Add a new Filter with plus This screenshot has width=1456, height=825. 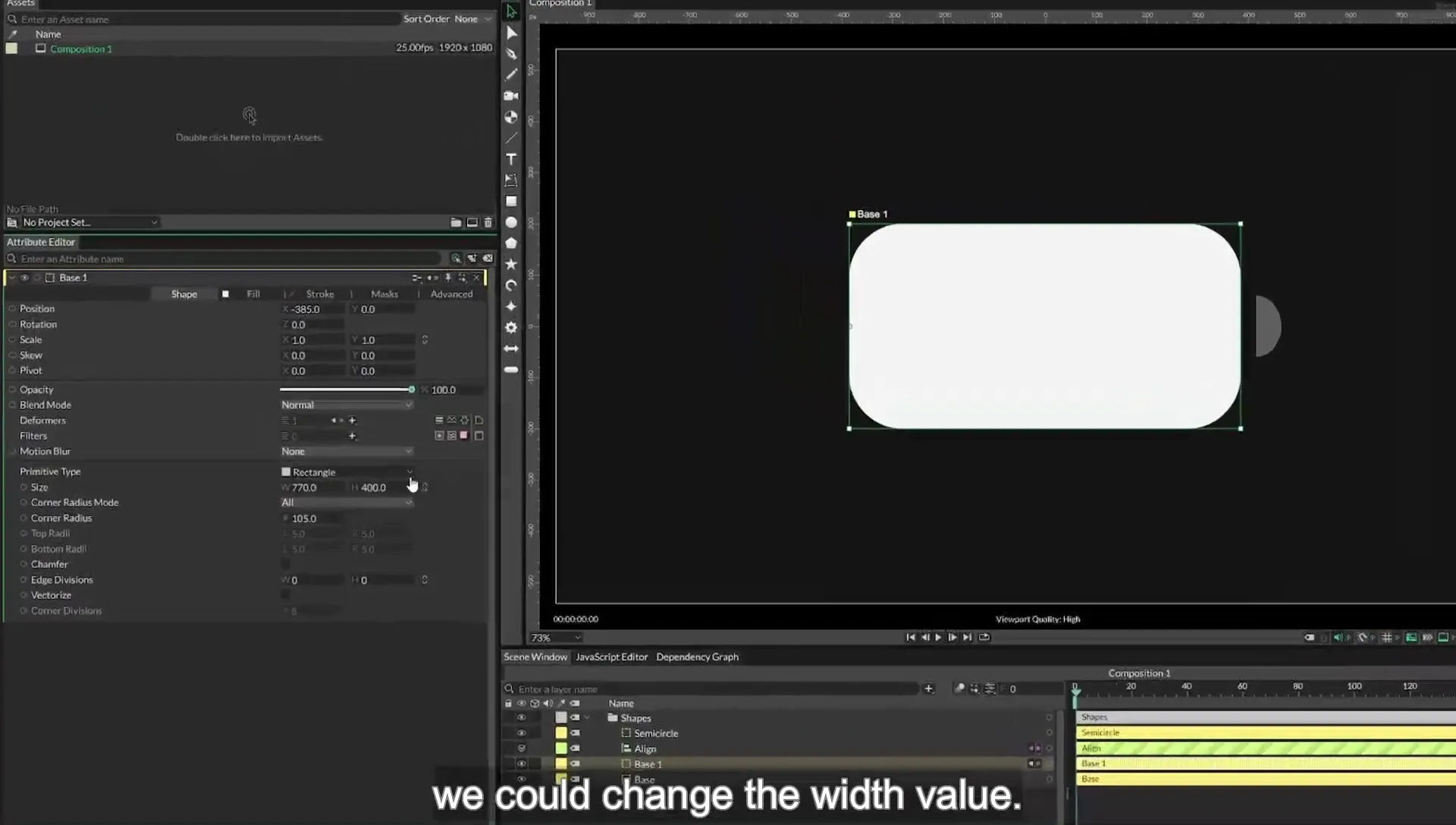point(352,436)
